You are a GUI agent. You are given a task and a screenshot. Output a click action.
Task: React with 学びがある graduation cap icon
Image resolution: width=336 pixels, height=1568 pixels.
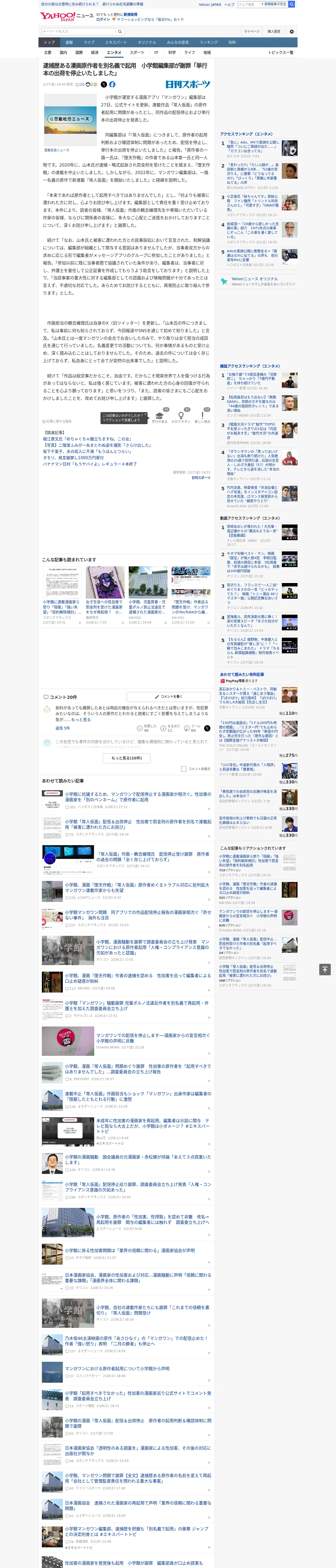pos(160,416)
